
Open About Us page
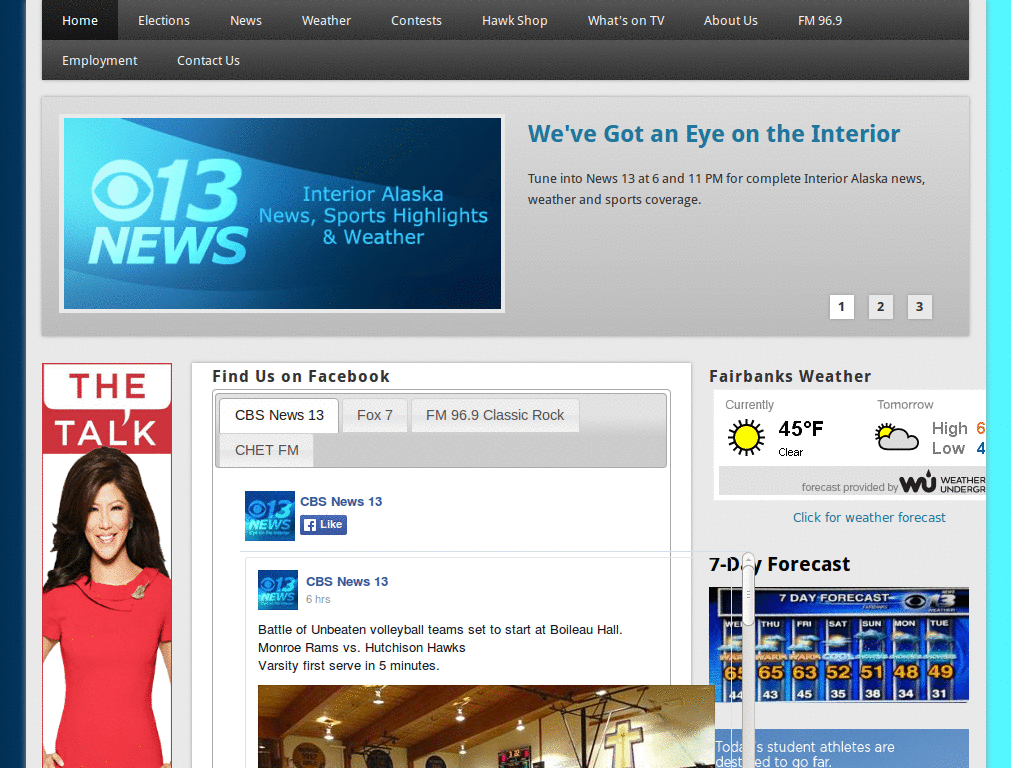pos(731,20)
